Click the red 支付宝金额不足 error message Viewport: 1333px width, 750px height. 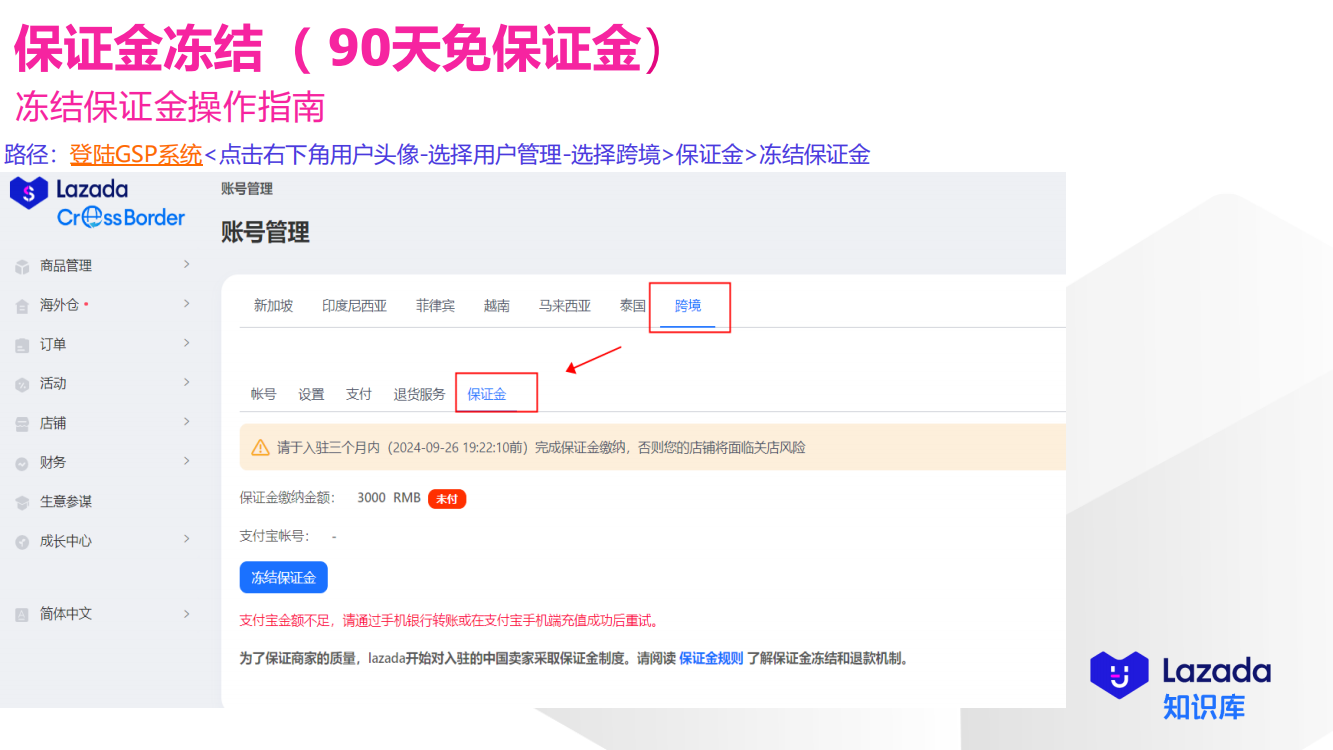point(450,620)
